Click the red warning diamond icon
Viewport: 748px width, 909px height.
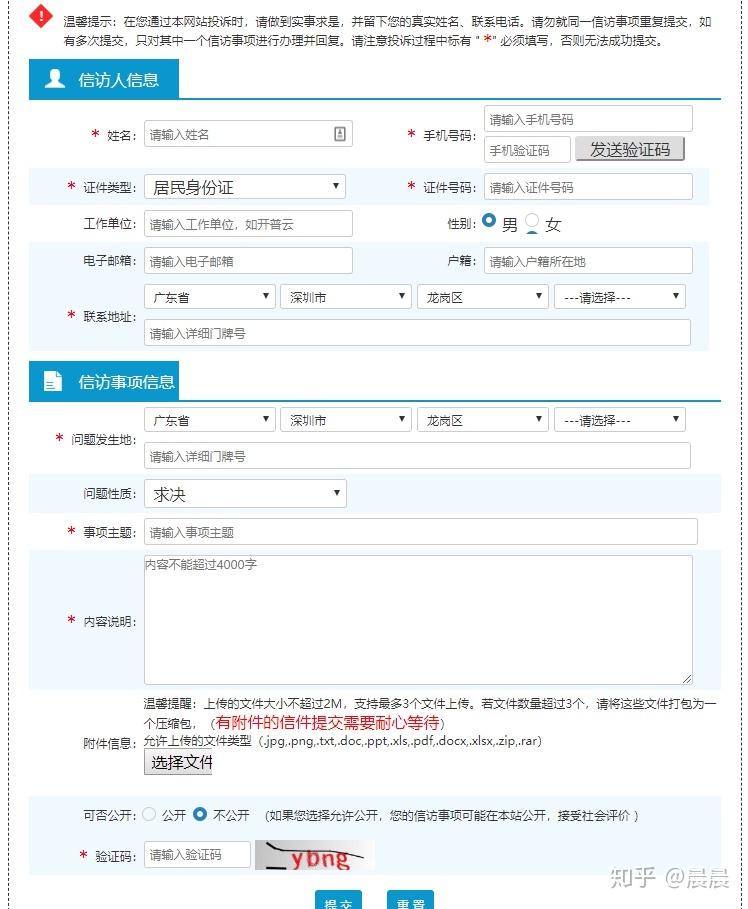pos(41,16)
